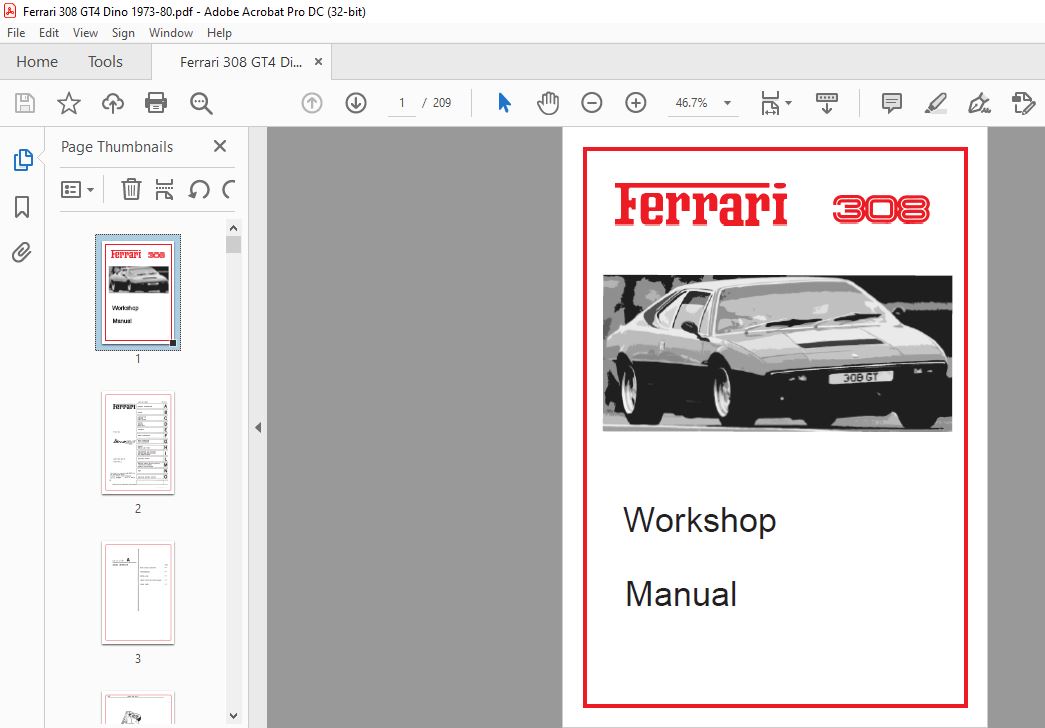1045x728 pixels.
Task: Select the highlight text pen tool
Action: (x=936, y=103)
